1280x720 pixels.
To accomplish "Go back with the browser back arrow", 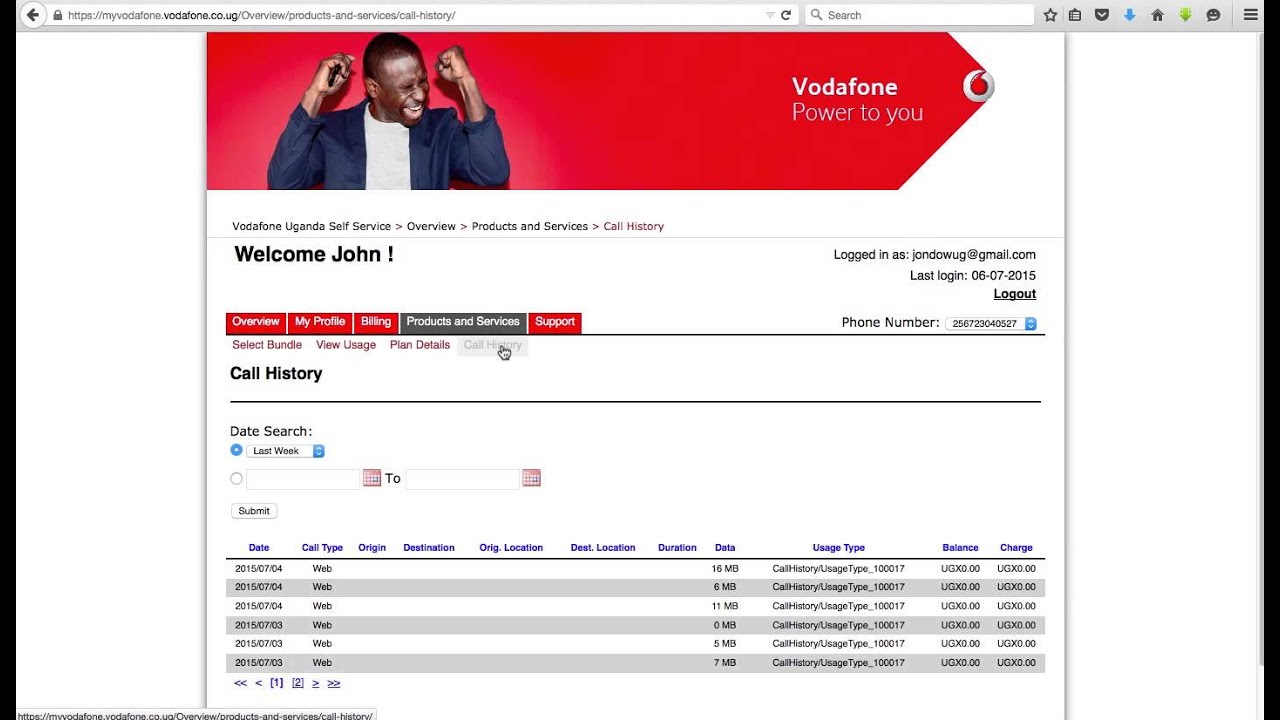I will (x=32, y=15).
